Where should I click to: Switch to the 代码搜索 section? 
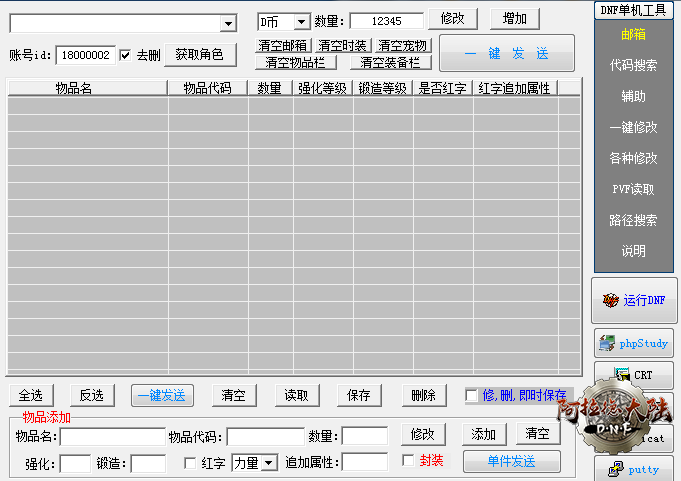coord(633,66)
